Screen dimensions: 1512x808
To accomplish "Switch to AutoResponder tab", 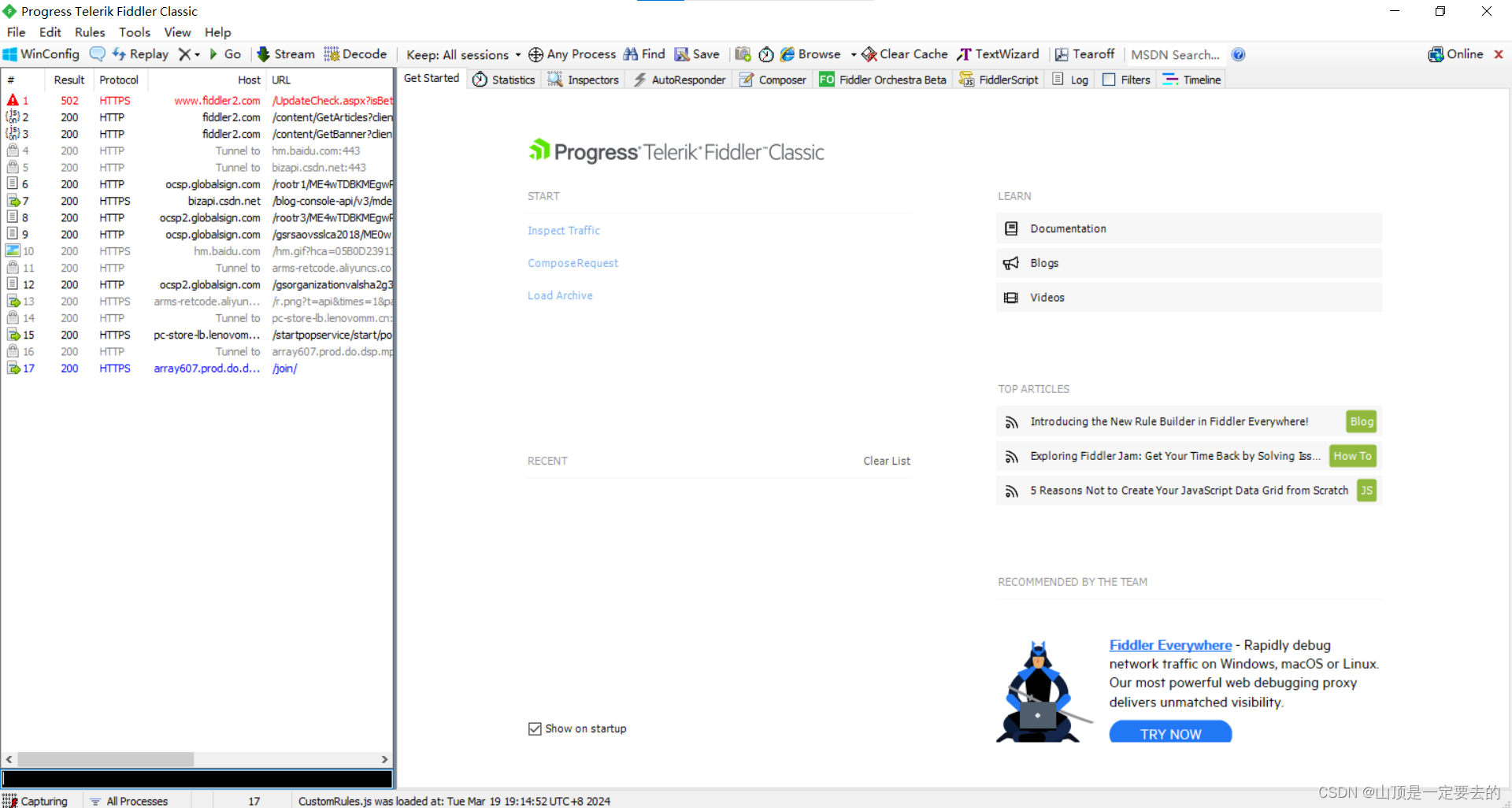I will tap(680, 80).
